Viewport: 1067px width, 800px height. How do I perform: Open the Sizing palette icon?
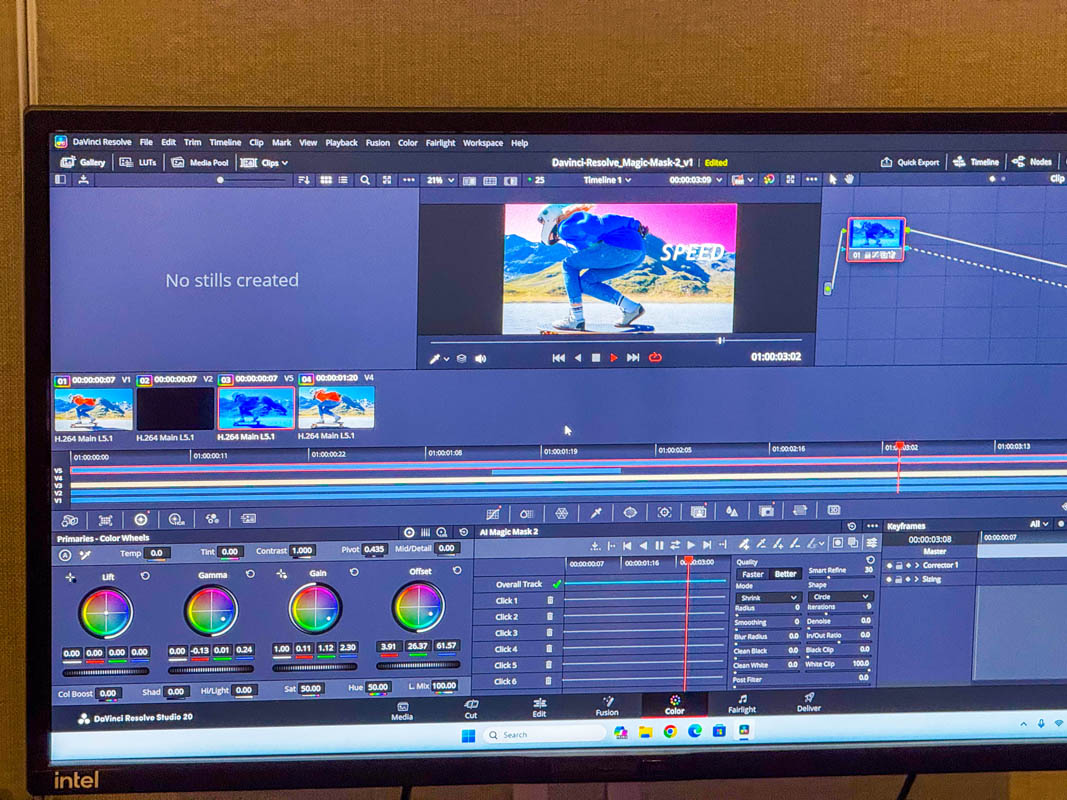point(800,510)
